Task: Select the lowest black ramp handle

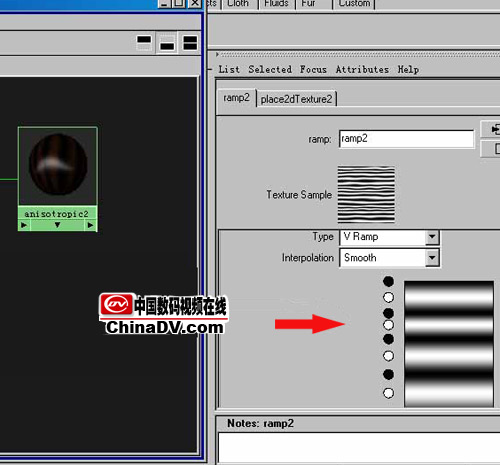Action: 388,375
